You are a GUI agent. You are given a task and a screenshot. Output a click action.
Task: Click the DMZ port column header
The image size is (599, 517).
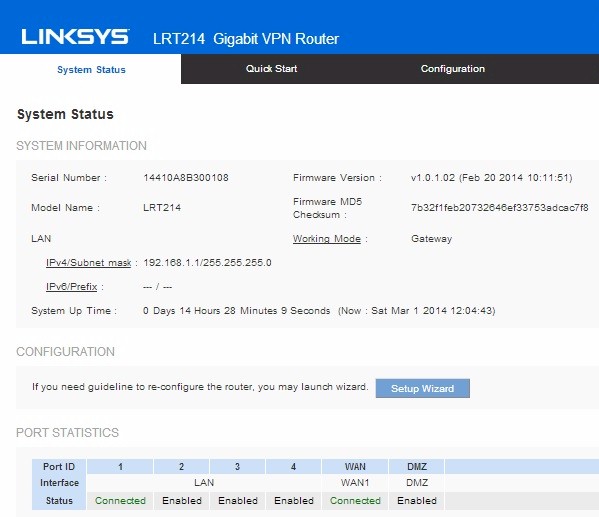coord(417,467)
